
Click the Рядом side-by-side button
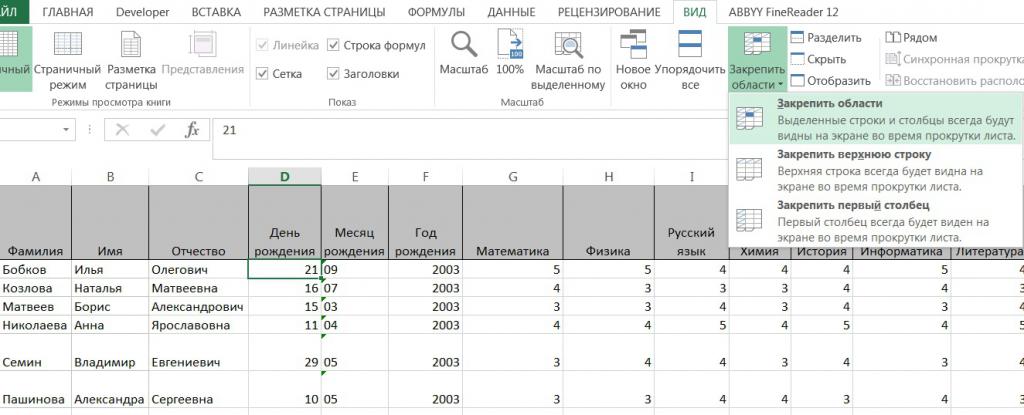[x=912, y=38]
